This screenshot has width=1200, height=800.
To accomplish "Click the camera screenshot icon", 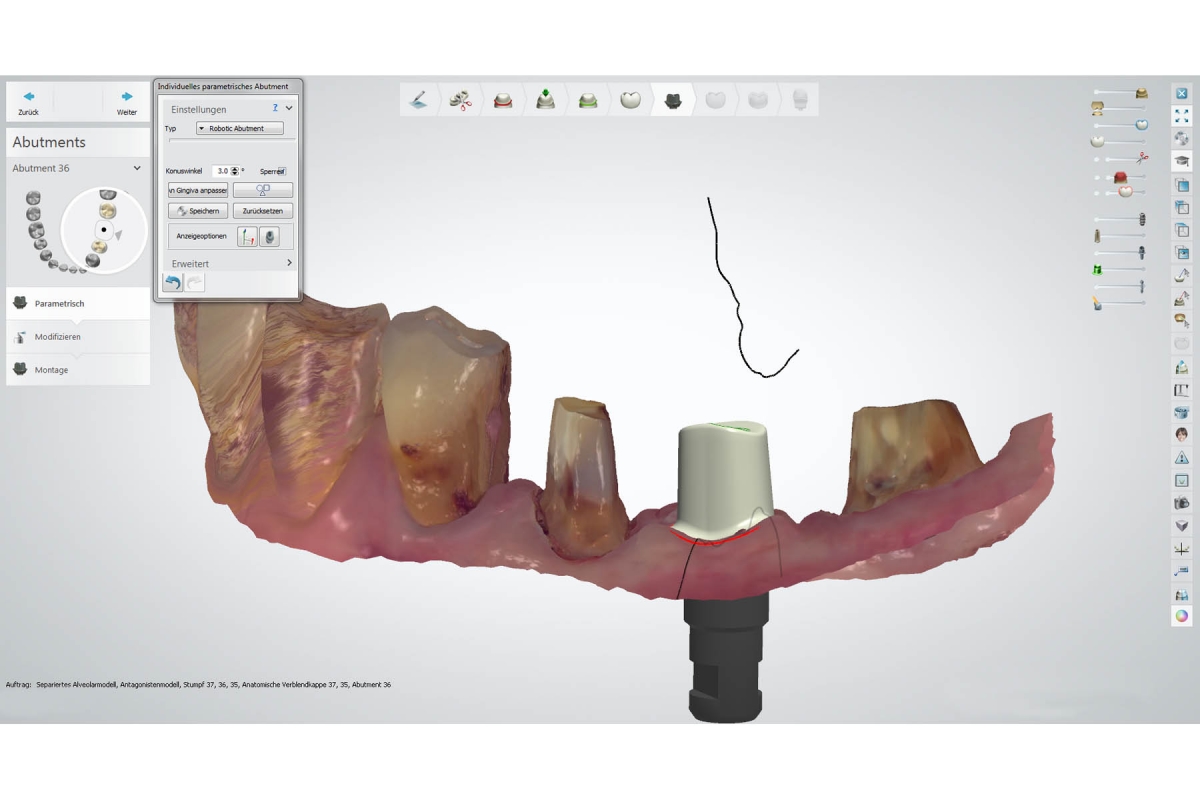I will pos(1181,503).
